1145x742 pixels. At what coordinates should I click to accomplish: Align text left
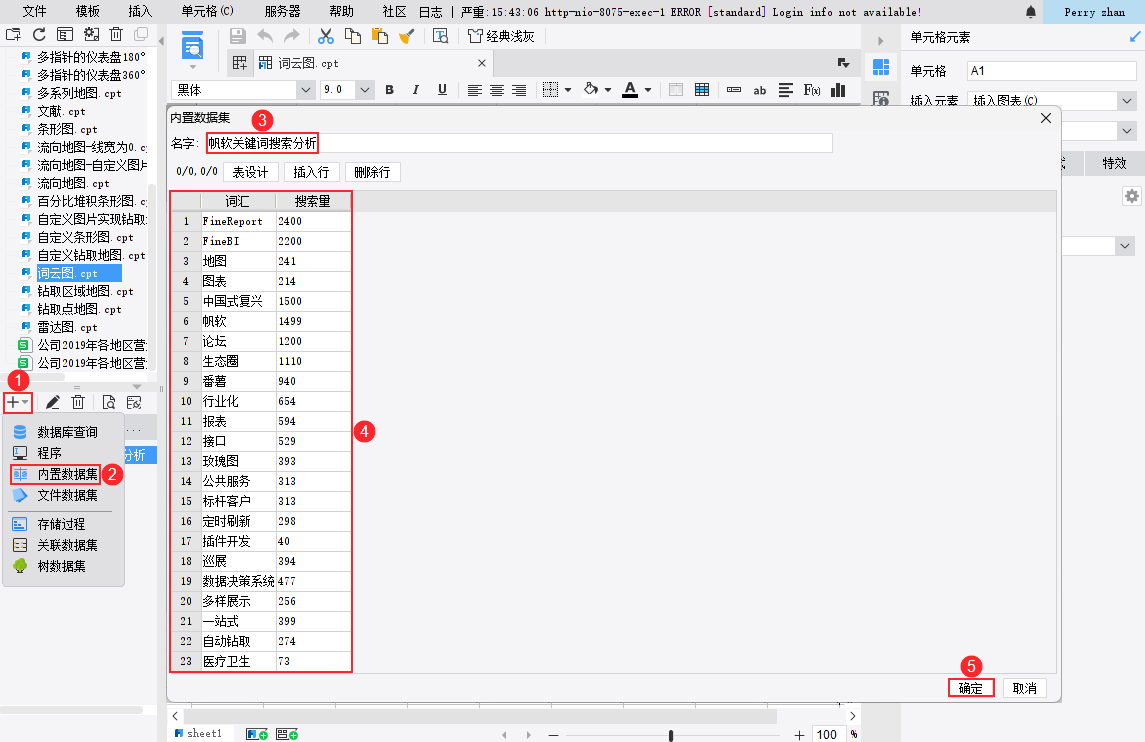475,90
